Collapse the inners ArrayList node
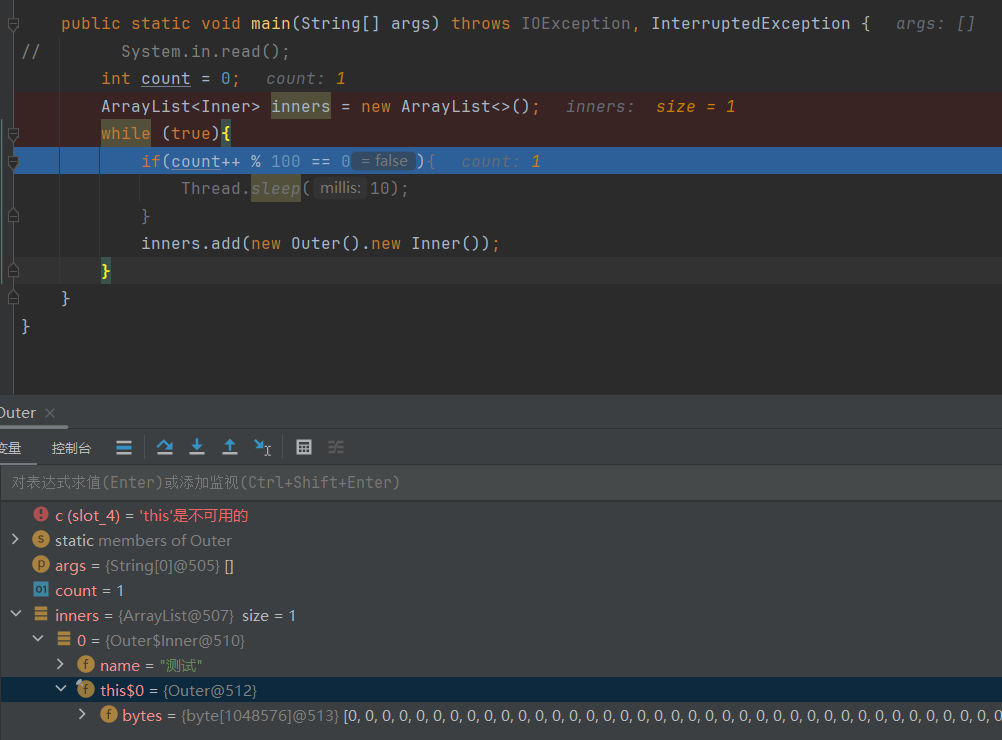Screen dimensions: 1002x740 point(16,614)
